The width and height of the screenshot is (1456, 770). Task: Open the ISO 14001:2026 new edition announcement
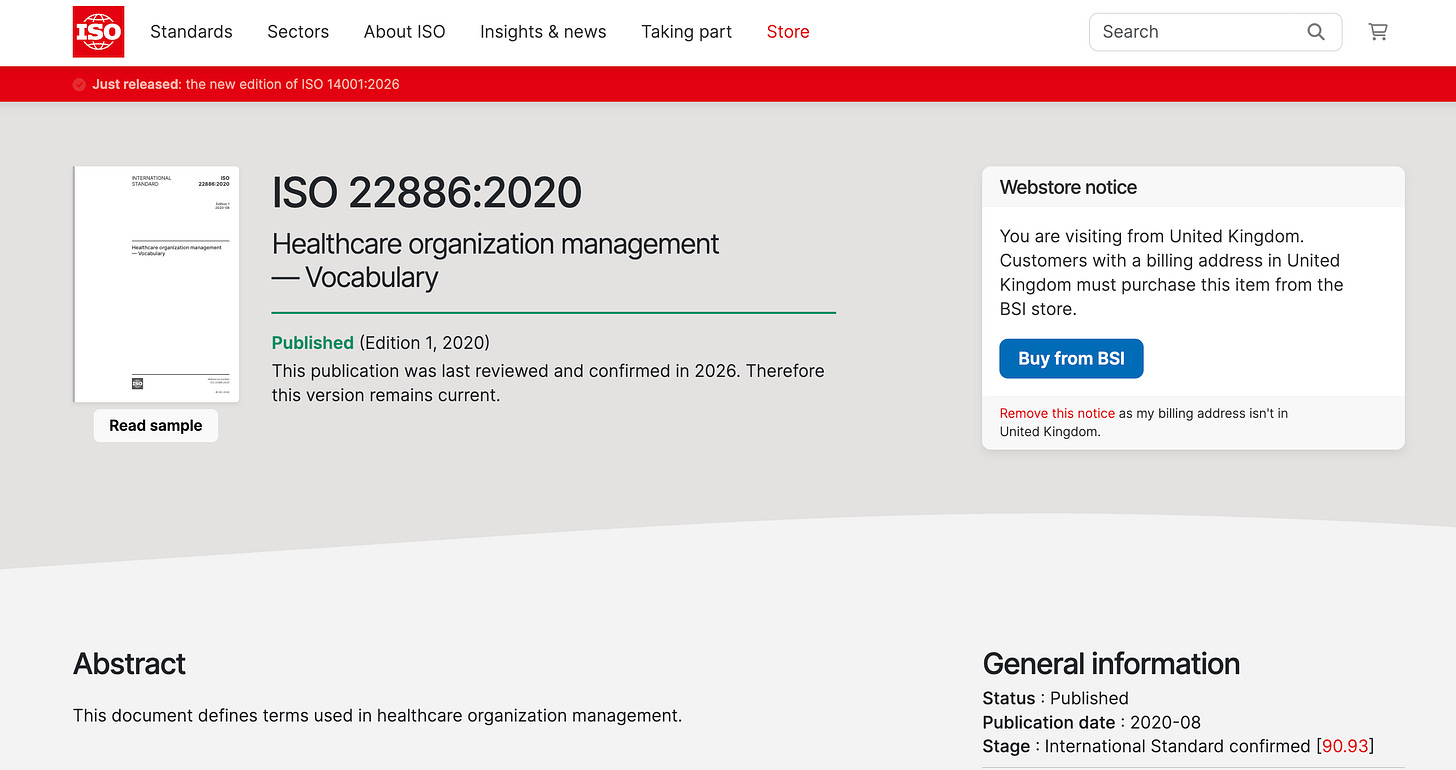tap(246, 84)
